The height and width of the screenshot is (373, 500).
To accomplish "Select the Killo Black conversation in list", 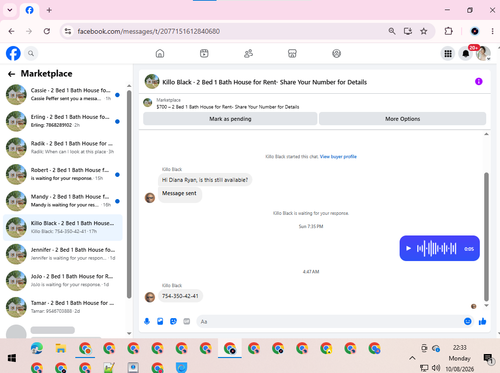I will [63, 227].
